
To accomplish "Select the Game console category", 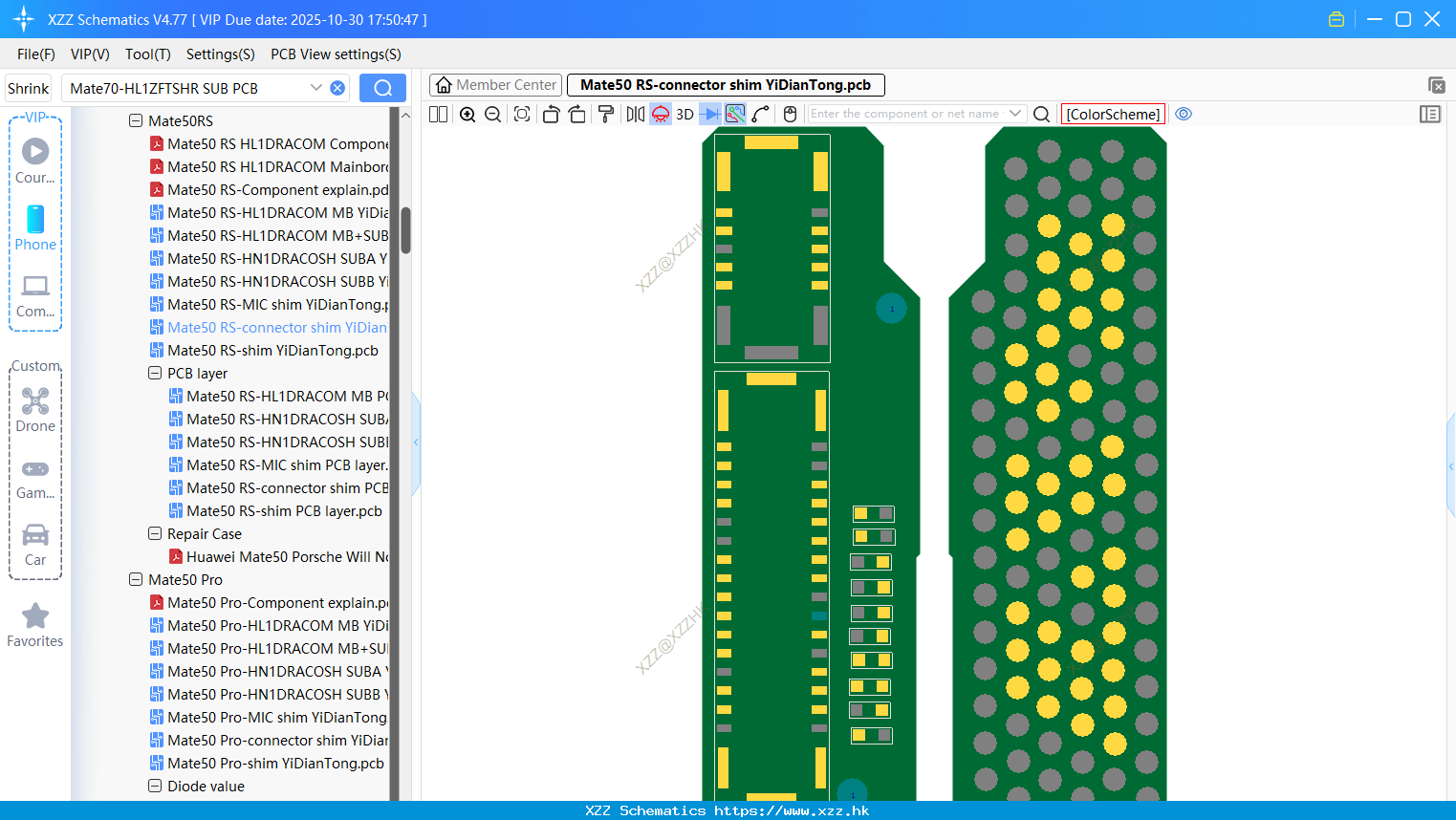I will point(35,478).
